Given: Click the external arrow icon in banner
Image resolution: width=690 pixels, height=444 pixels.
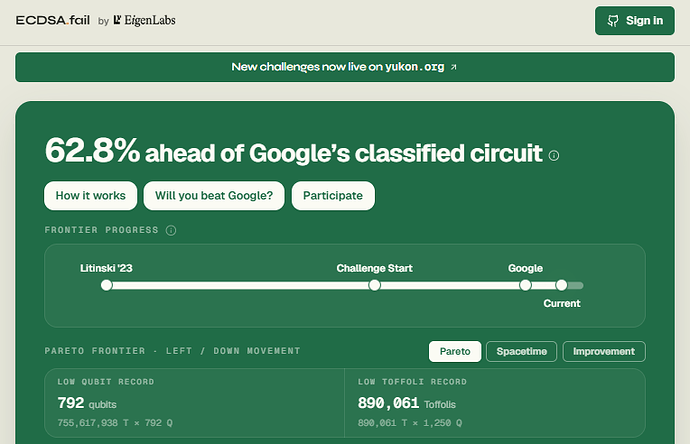Looking at the screenshot, I should tap(453, 67).
